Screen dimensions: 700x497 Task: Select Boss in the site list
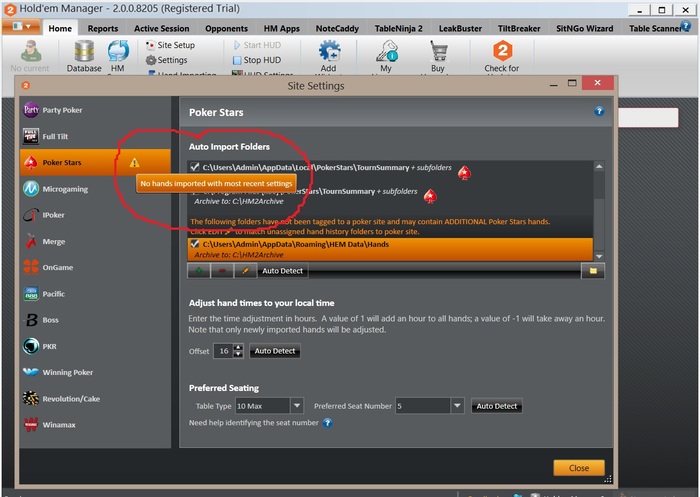point(95,320)
